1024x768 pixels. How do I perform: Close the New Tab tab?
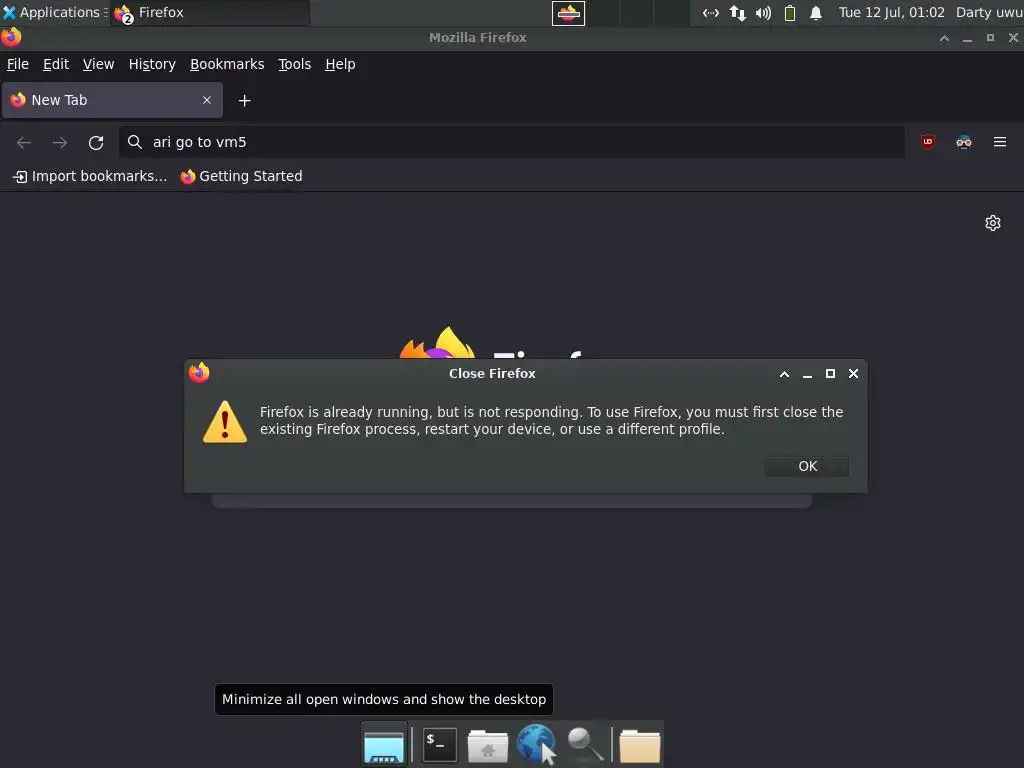tap(206, 100)
